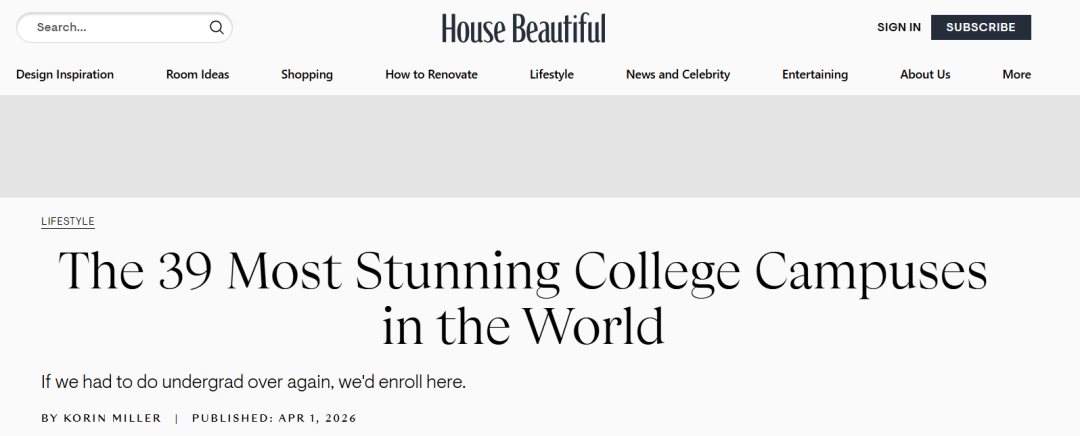Navigate to How to Renovate
The height and width of the screenshot is (436, 1080).
[431, 75]
